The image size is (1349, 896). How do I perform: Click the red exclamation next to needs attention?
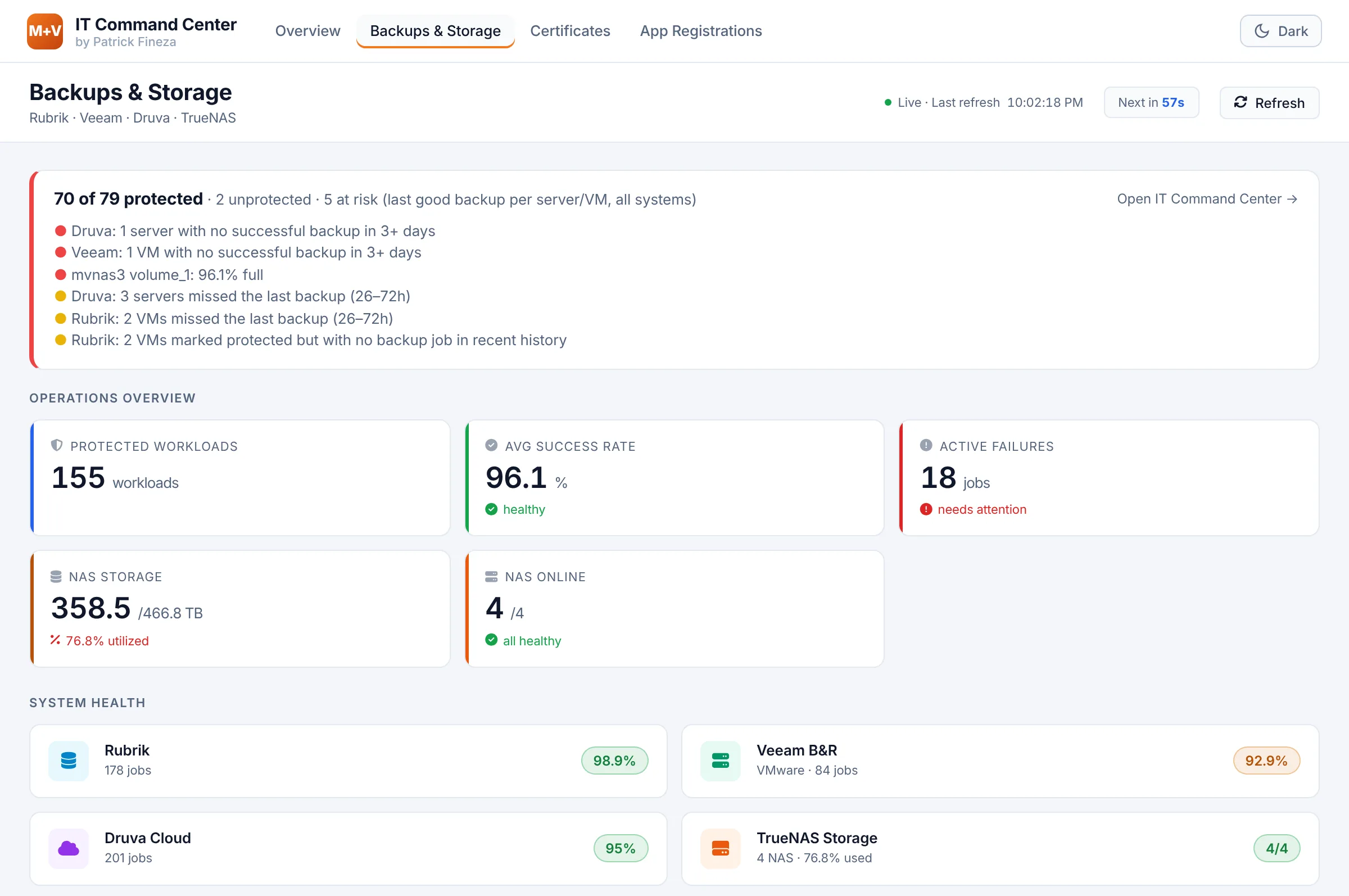(926, 509)
